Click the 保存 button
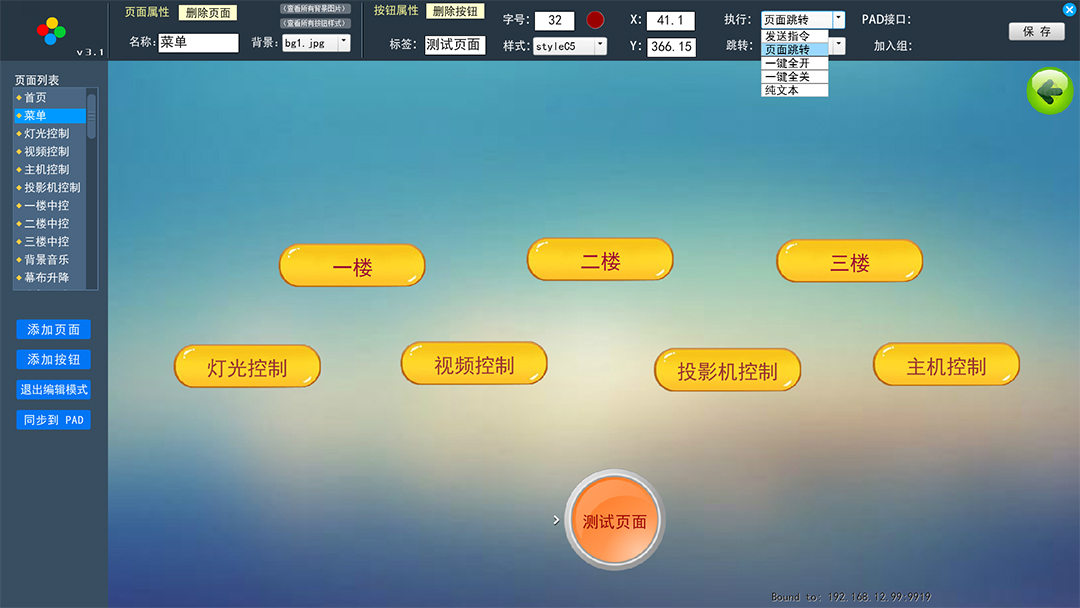This screenshot has height=608, width=1080. click(x=1036, y=32)
